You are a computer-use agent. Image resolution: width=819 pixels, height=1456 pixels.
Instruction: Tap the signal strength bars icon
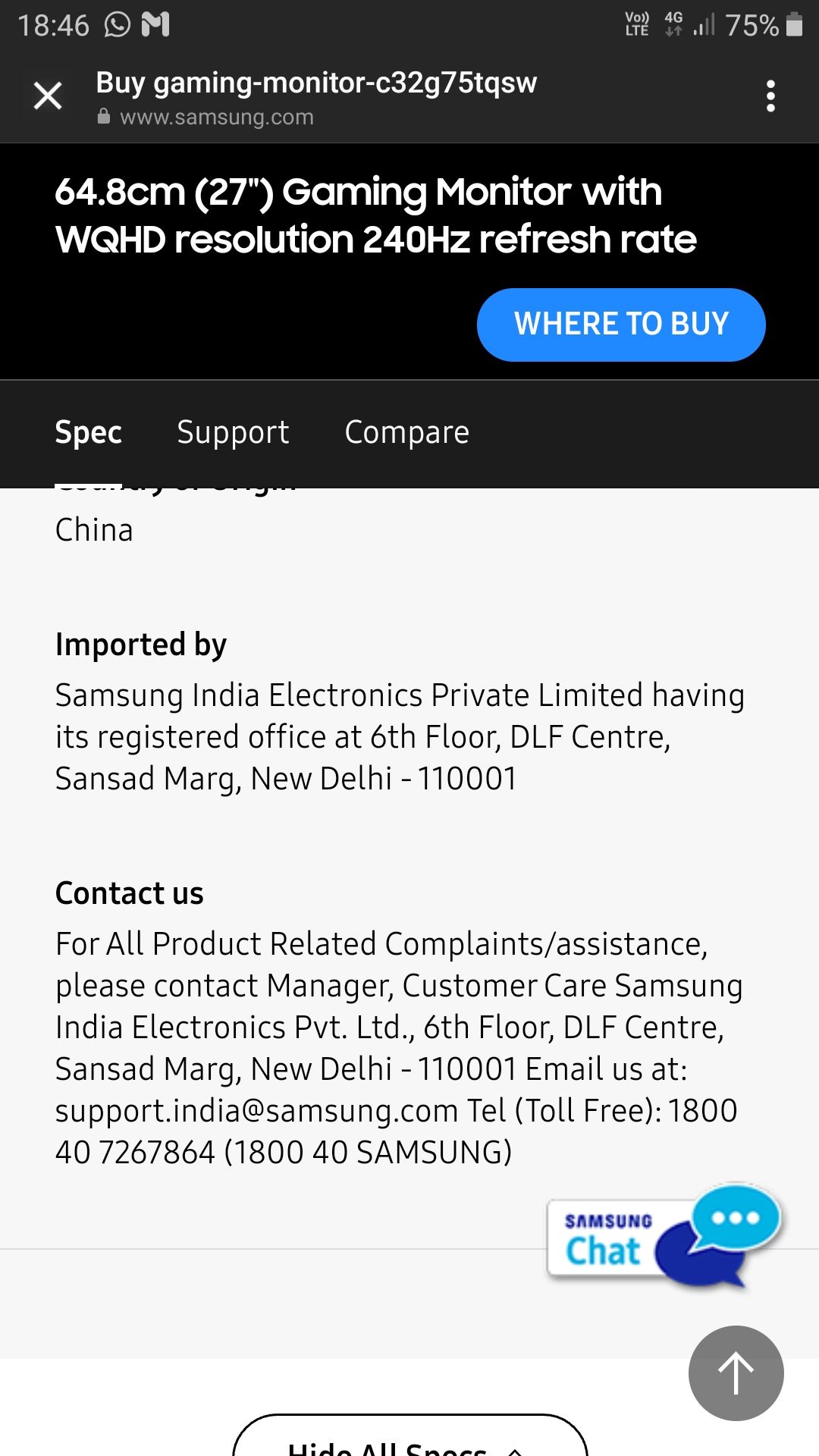704,24
